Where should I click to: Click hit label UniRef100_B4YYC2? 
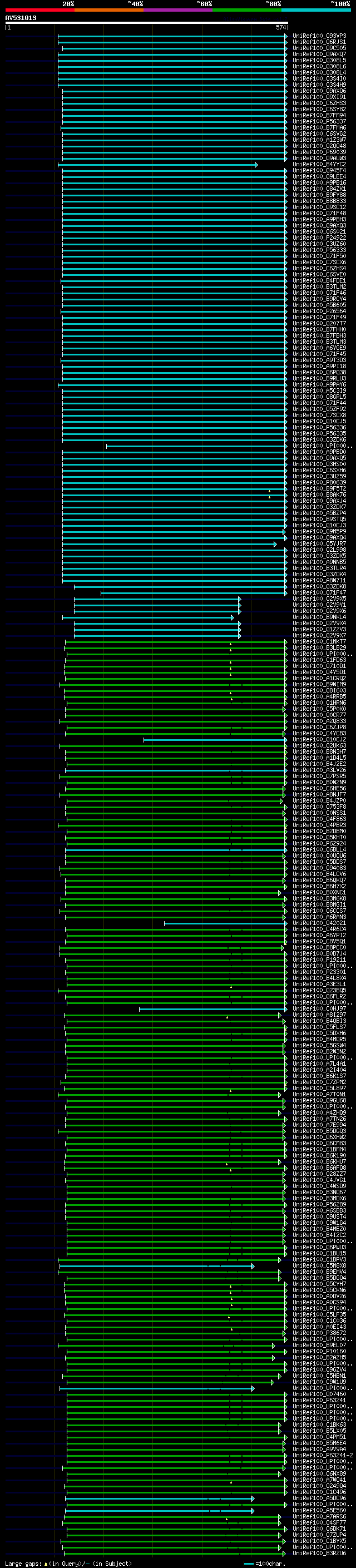click(319, 164)
